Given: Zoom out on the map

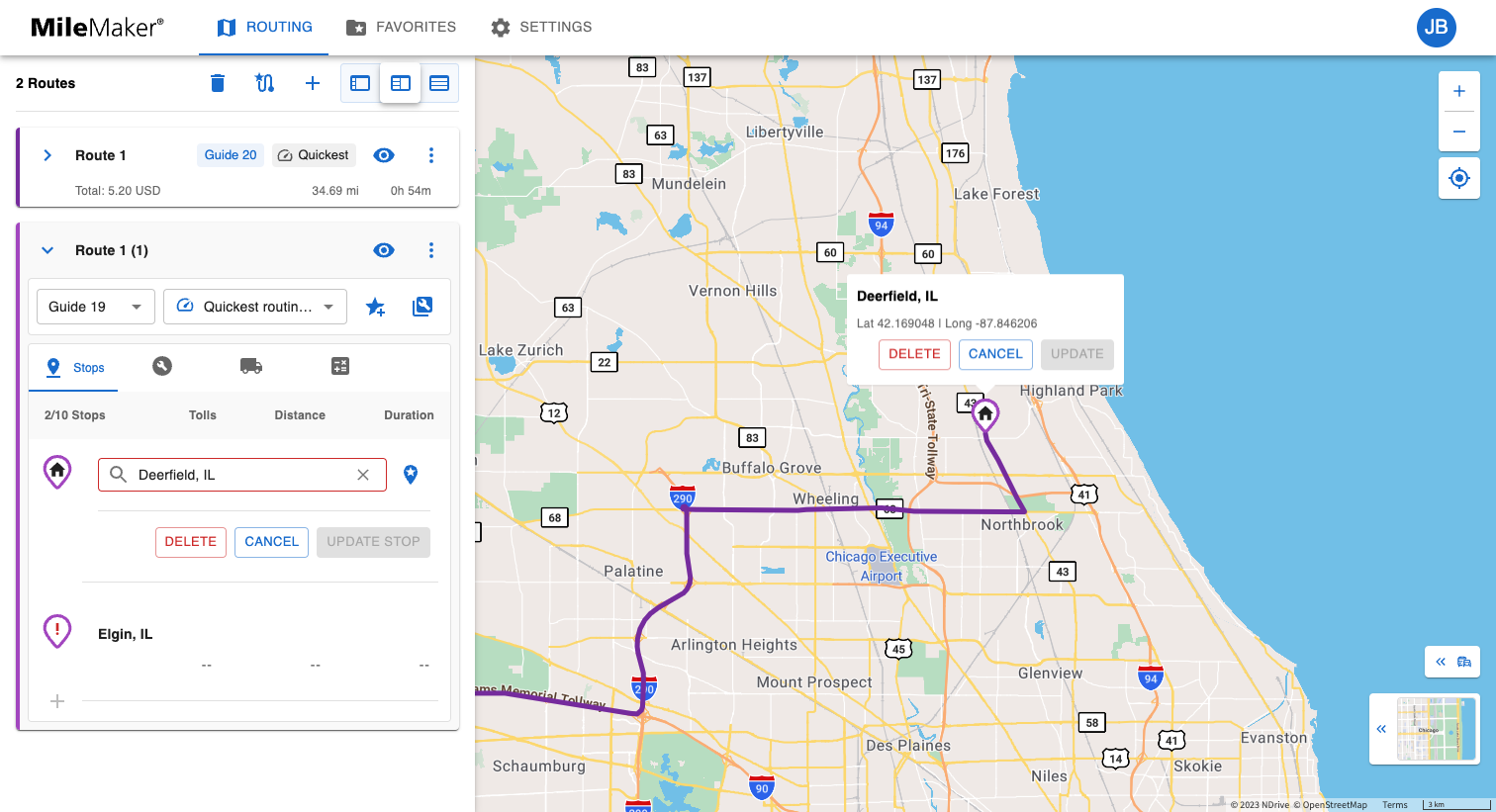Looking at the screenshot, I should coord(1459,131).
